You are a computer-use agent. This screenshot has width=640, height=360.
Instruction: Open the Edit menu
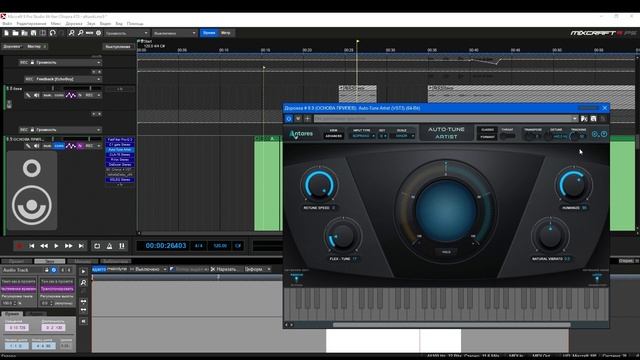coord(31,24)
